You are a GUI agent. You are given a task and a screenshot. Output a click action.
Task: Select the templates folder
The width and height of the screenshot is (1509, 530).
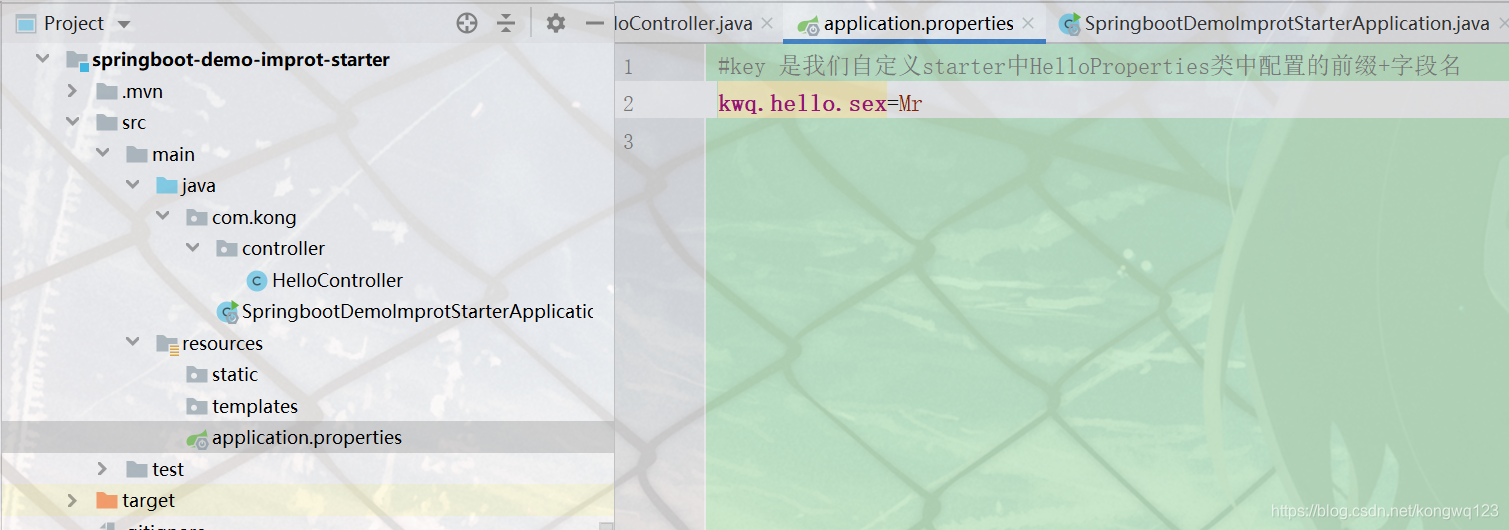(x=255, y=406)
